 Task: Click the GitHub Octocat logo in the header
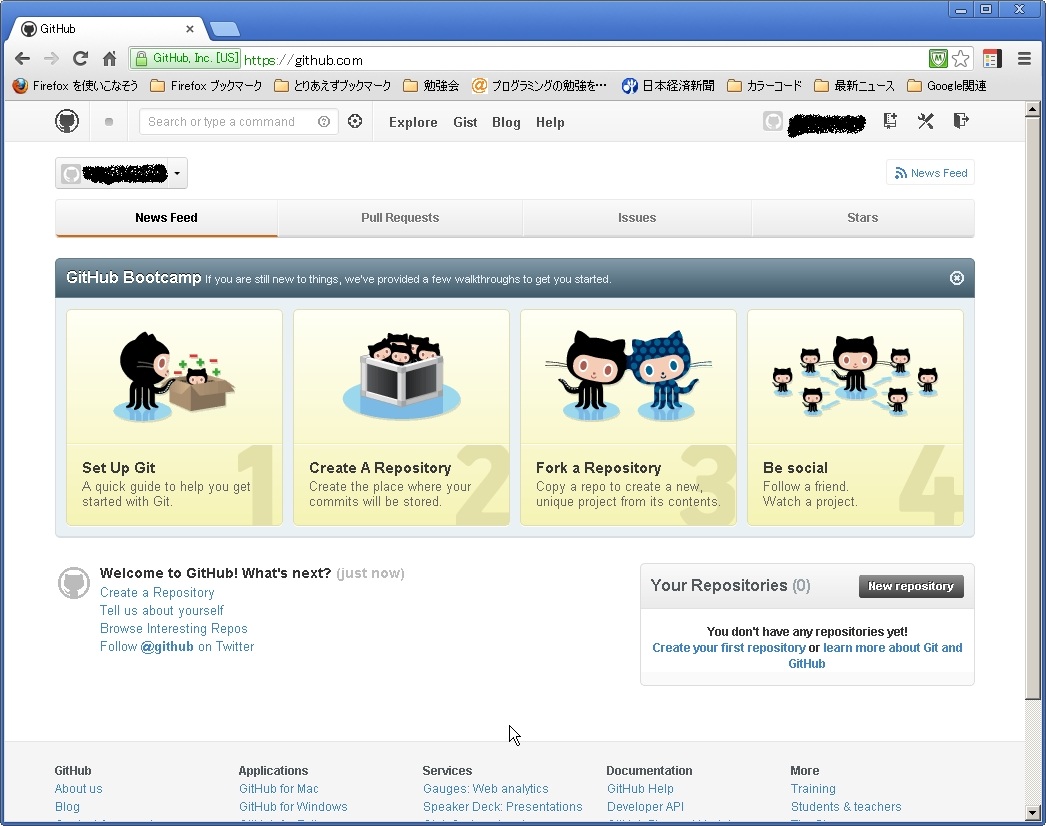(x=67, y=121)
